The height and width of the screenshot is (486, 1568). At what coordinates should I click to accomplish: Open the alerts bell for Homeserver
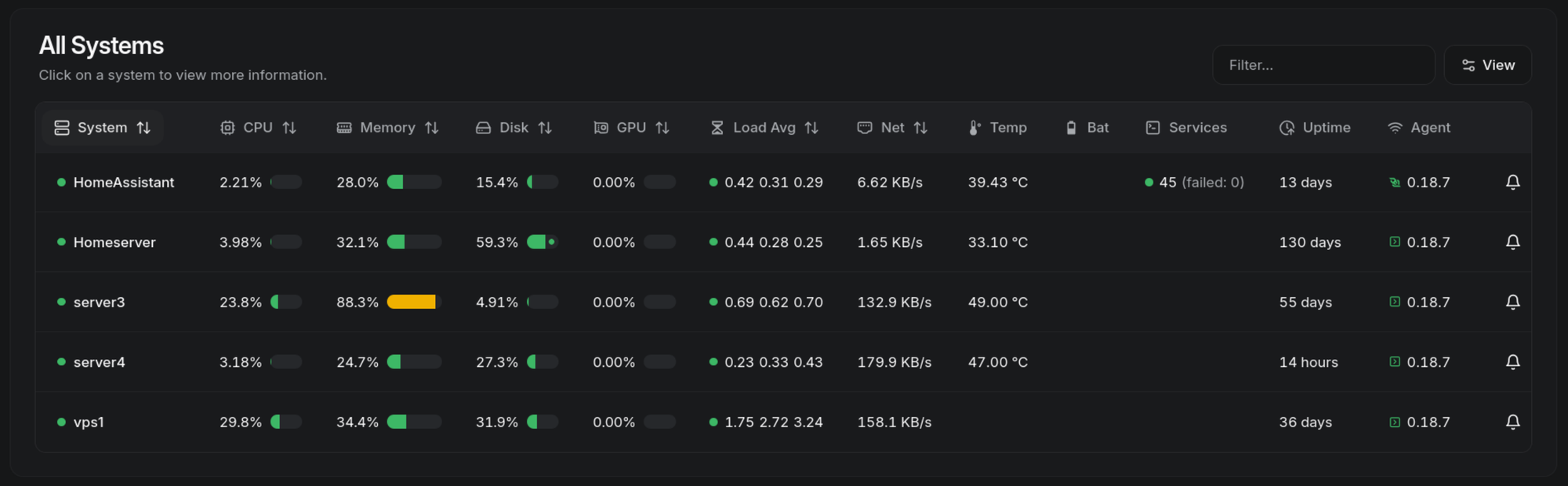point(1512,242)
